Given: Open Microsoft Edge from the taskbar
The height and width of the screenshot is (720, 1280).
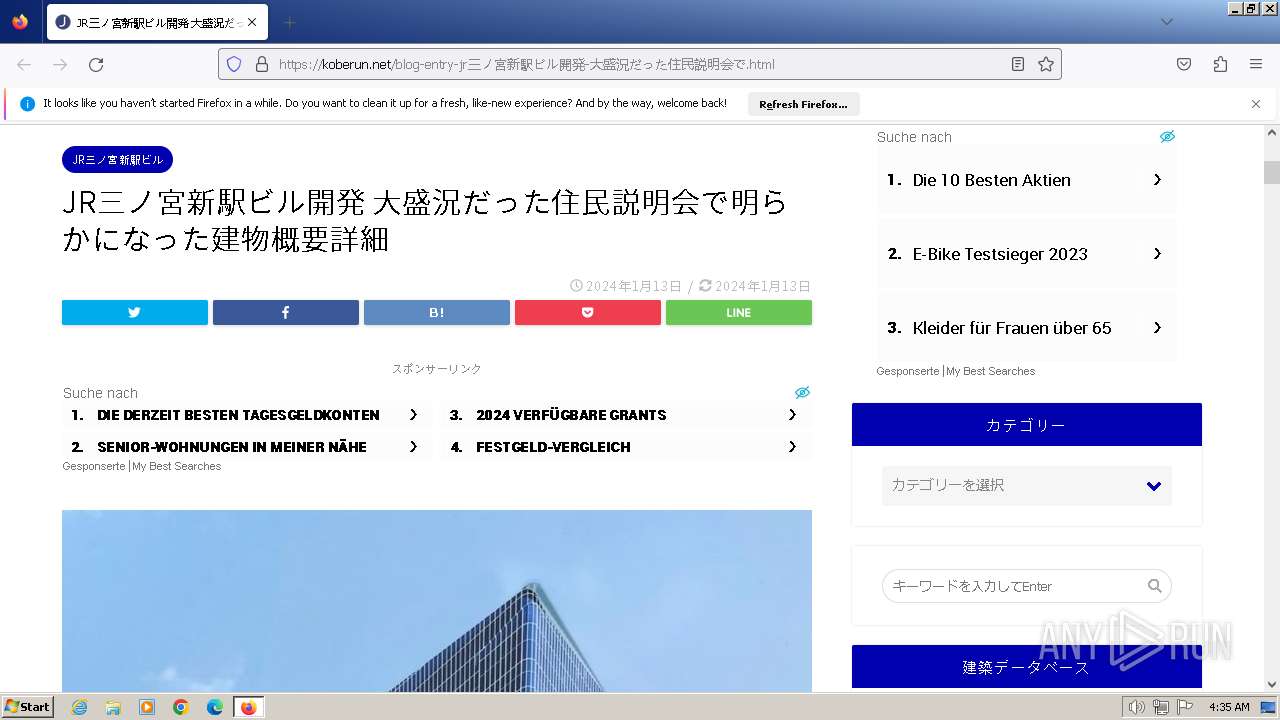Looking at the screenshot, I should coord(215,707).
